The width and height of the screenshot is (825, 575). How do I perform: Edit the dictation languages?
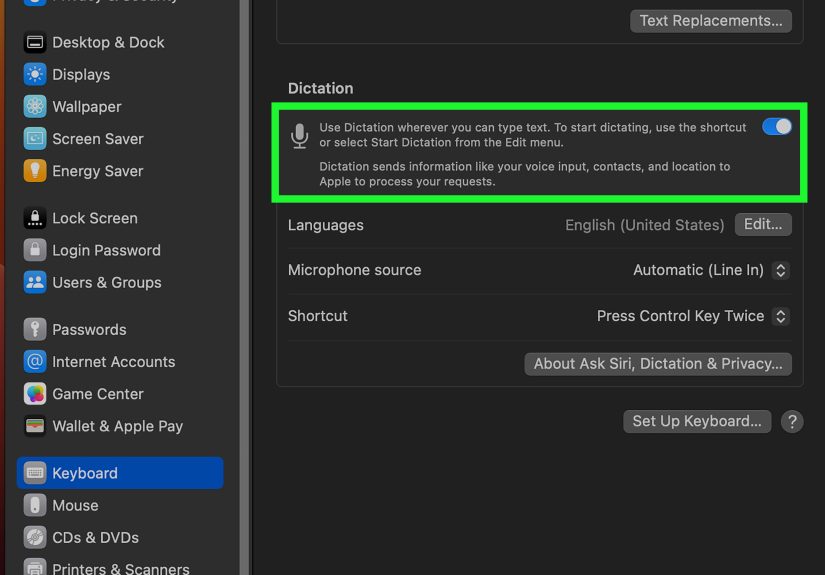(x=763, y=225)
